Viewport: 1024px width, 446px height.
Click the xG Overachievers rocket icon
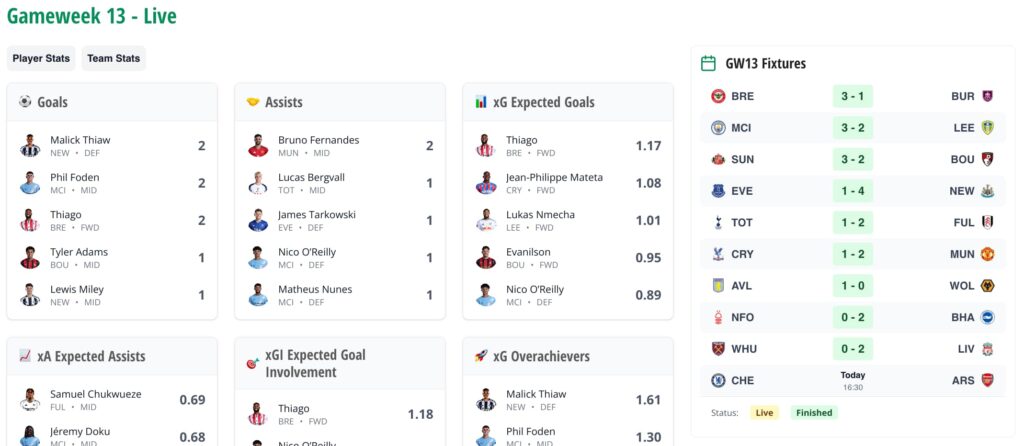481,356
